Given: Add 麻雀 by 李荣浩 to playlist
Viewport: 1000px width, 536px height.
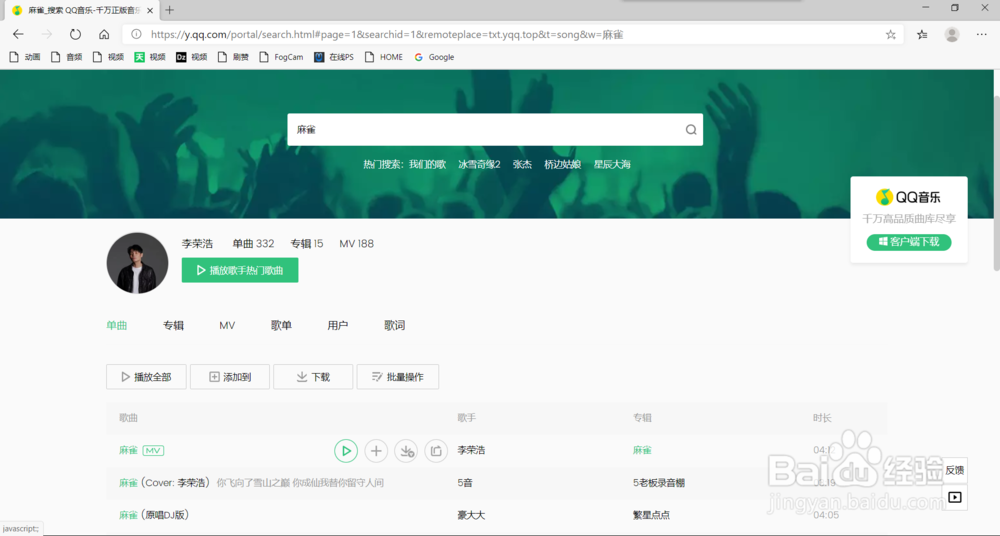Looking at the screenshot, I should click(x=376, y=450).
